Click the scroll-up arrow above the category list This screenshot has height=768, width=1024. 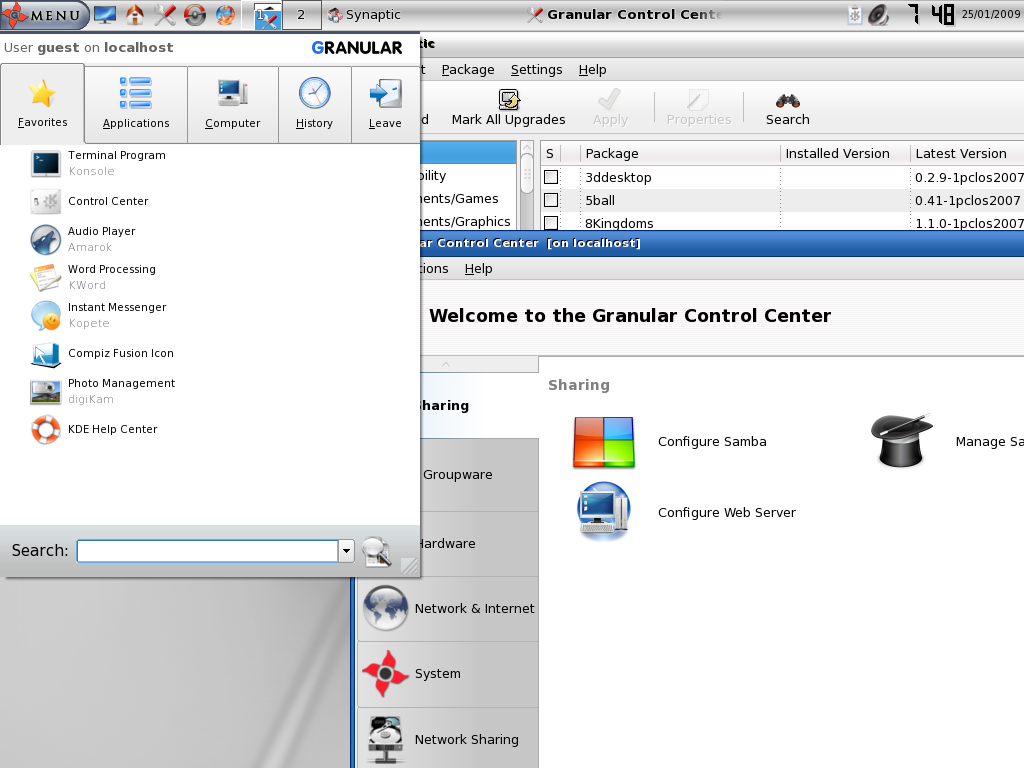[446, 364]
